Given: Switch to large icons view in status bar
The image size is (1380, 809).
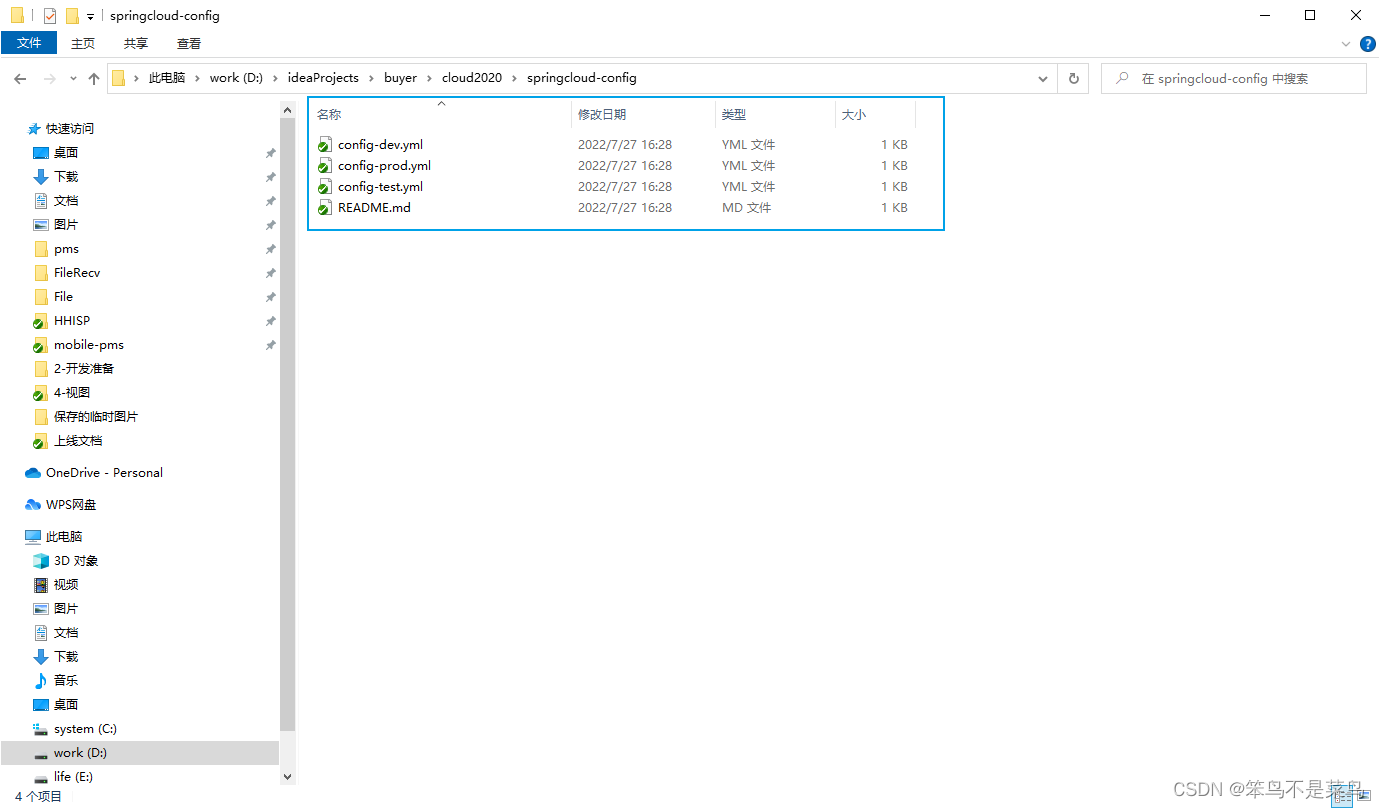Looking at the screenshot, I should tap(1364, 797).
